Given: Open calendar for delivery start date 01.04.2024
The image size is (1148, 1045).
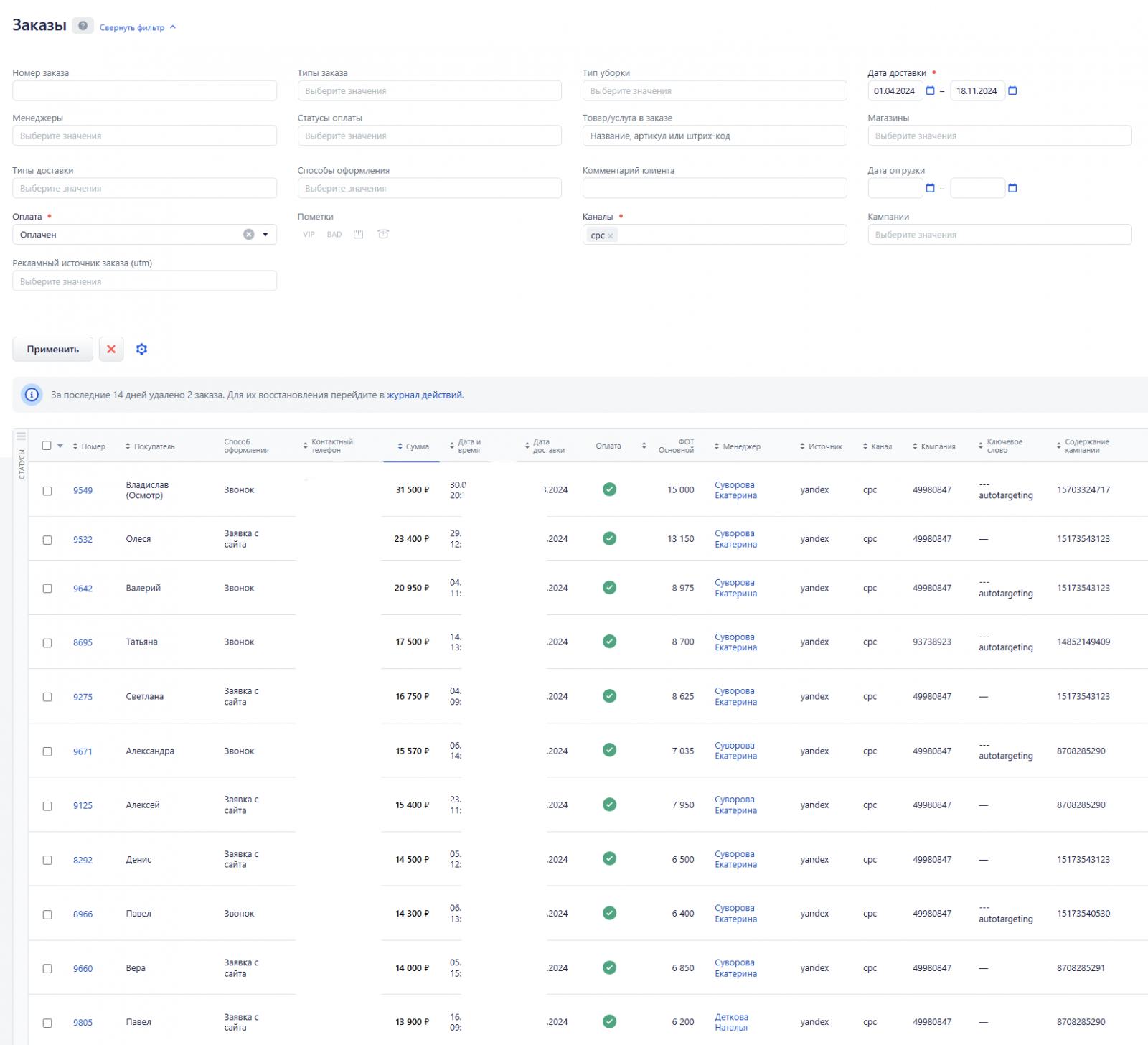Looking at the screenshot, I should click(x=931, y=90).
